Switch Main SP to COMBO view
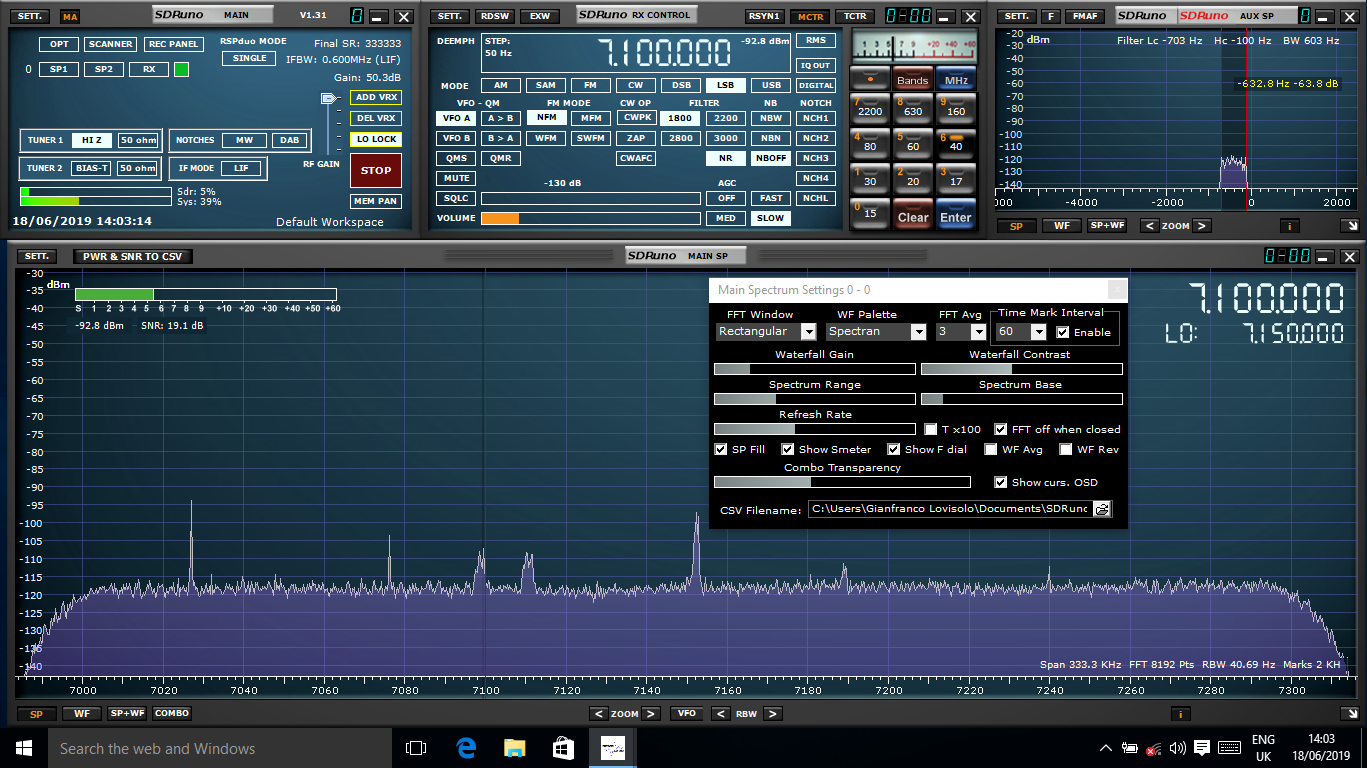 pyautogui.click(x=172, y=713)
